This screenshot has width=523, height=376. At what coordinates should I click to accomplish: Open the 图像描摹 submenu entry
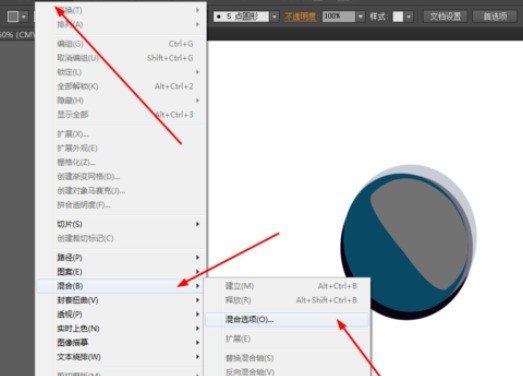121,343
